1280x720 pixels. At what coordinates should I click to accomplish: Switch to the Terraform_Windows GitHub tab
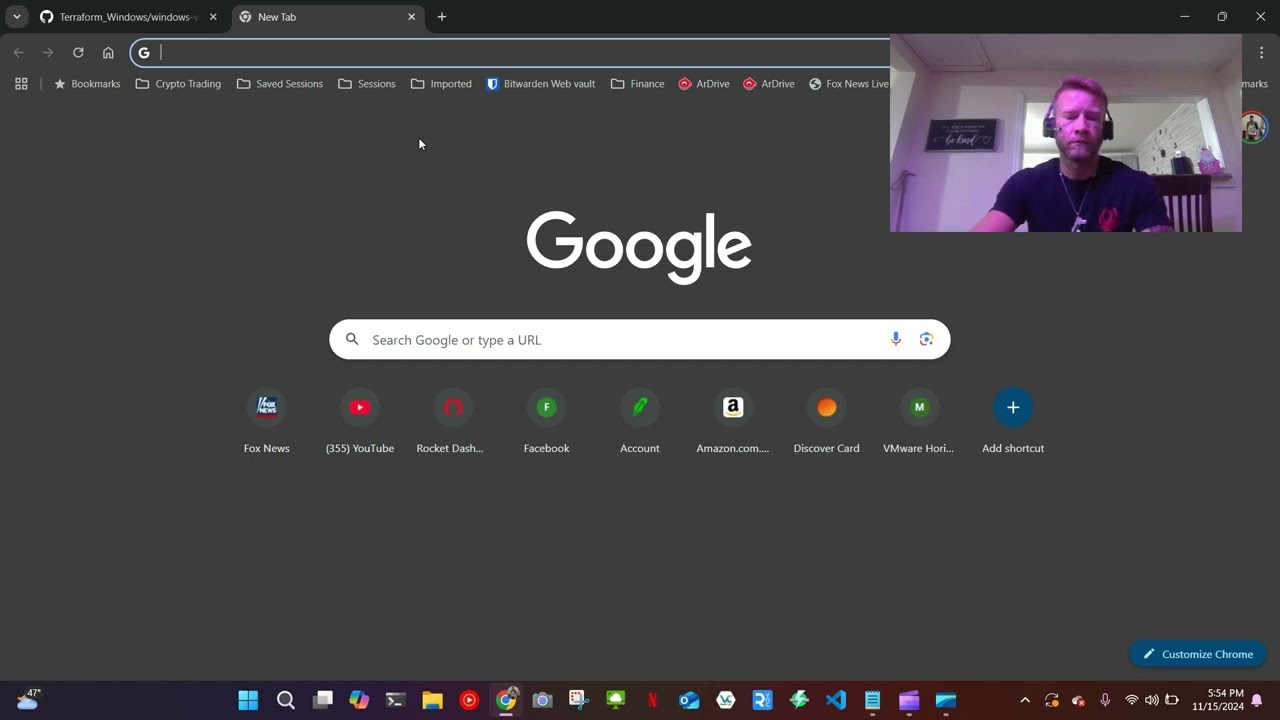tap(118, 17)
